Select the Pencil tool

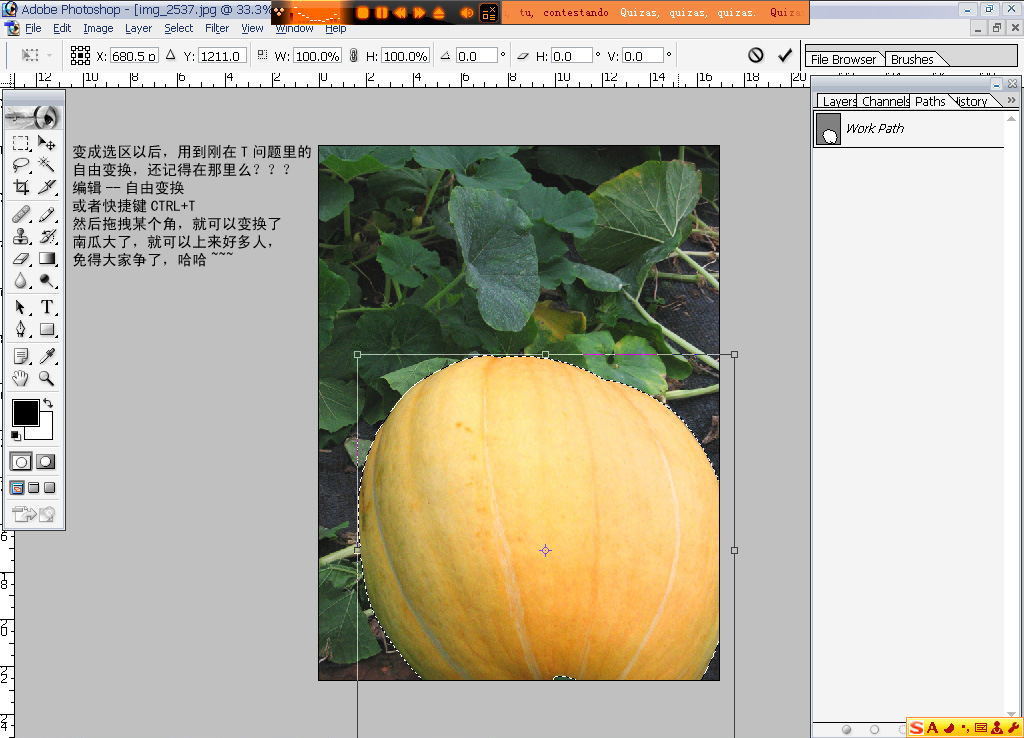[x=46, y=214]
